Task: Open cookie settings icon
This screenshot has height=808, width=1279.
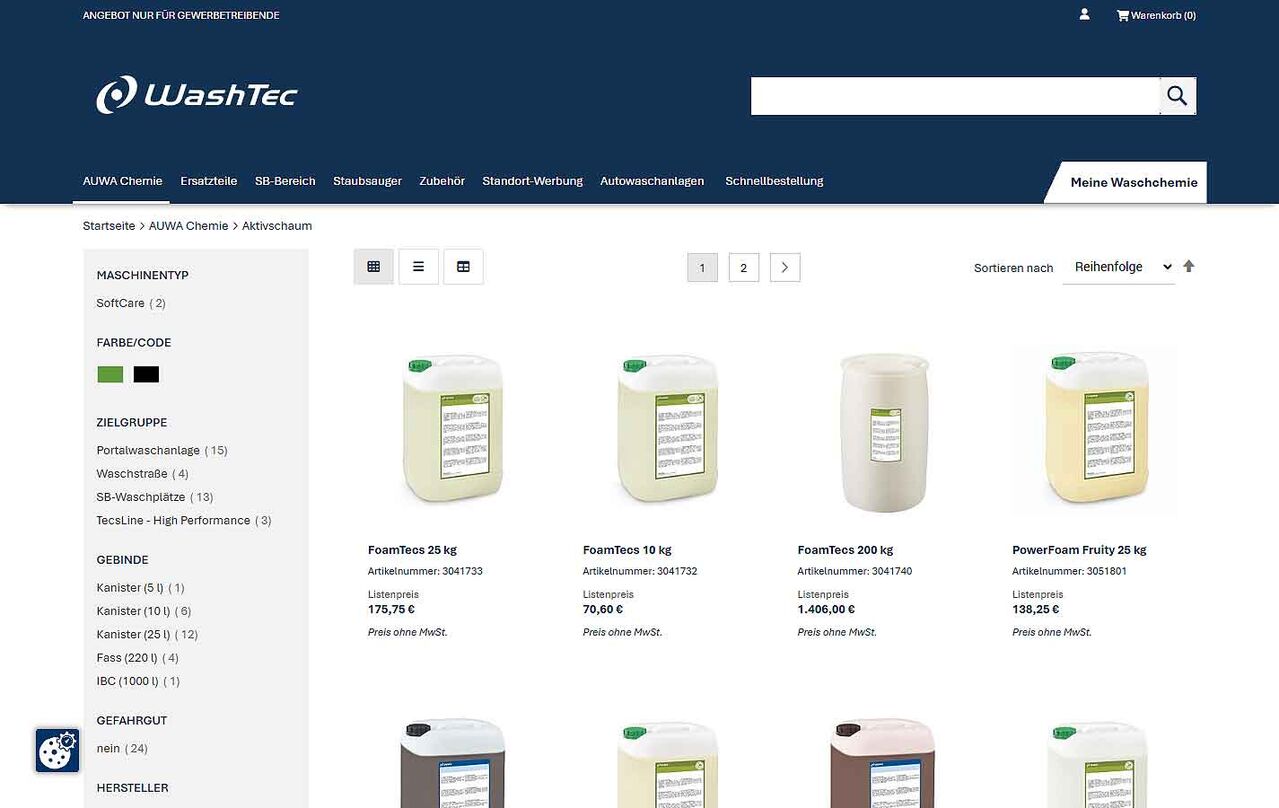Action: click(57, 750)
